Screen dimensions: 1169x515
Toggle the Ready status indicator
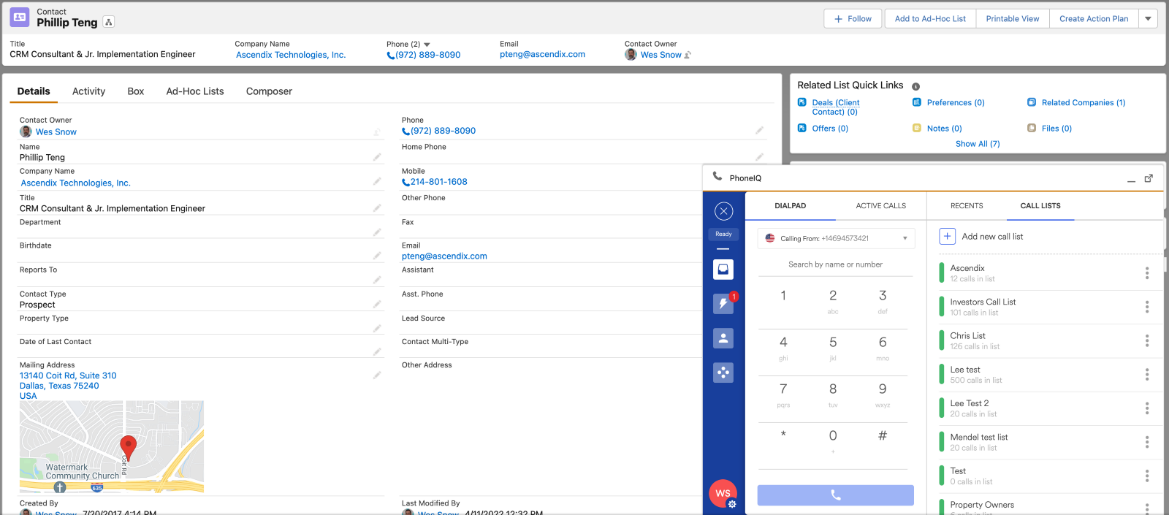pos(724,235)
